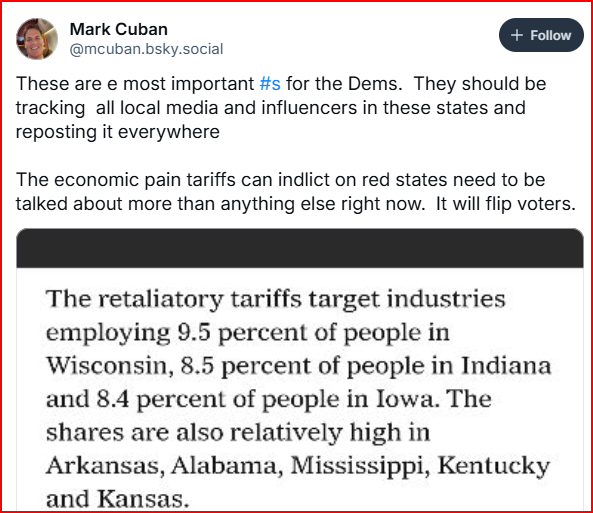The width and height of the screenshot is (593, 513).
Task: Click the word Kansas at the image bottom
Action: click(x=143, y=499)
